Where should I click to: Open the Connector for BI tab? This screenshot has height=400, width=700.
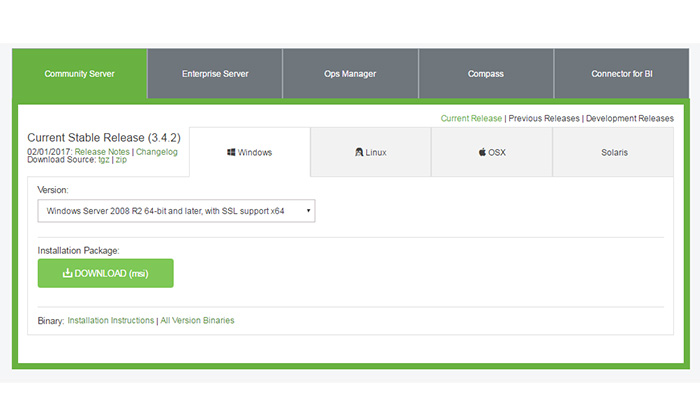click(622, 74)
